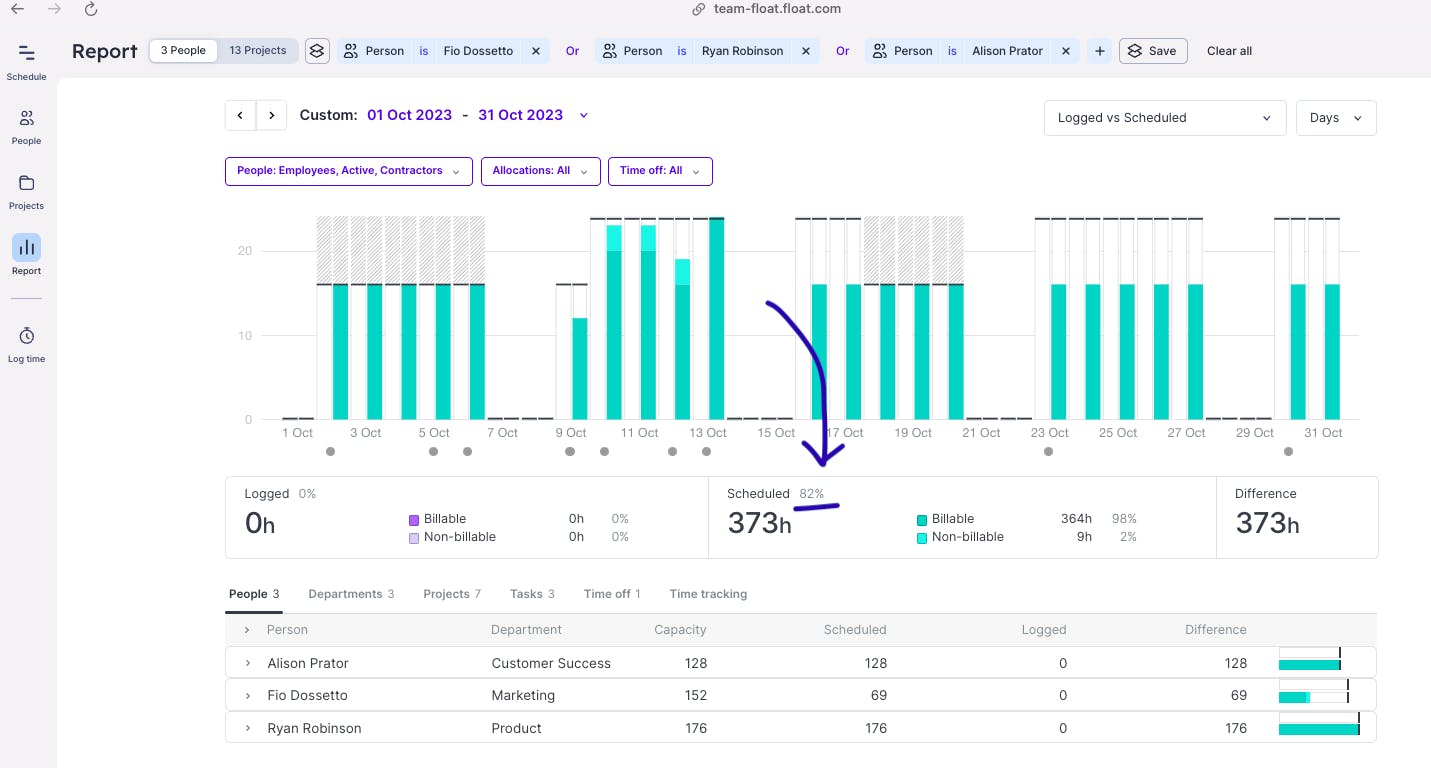
Task: Open the Time tracking tab
Action: click(x=707, y=593)
